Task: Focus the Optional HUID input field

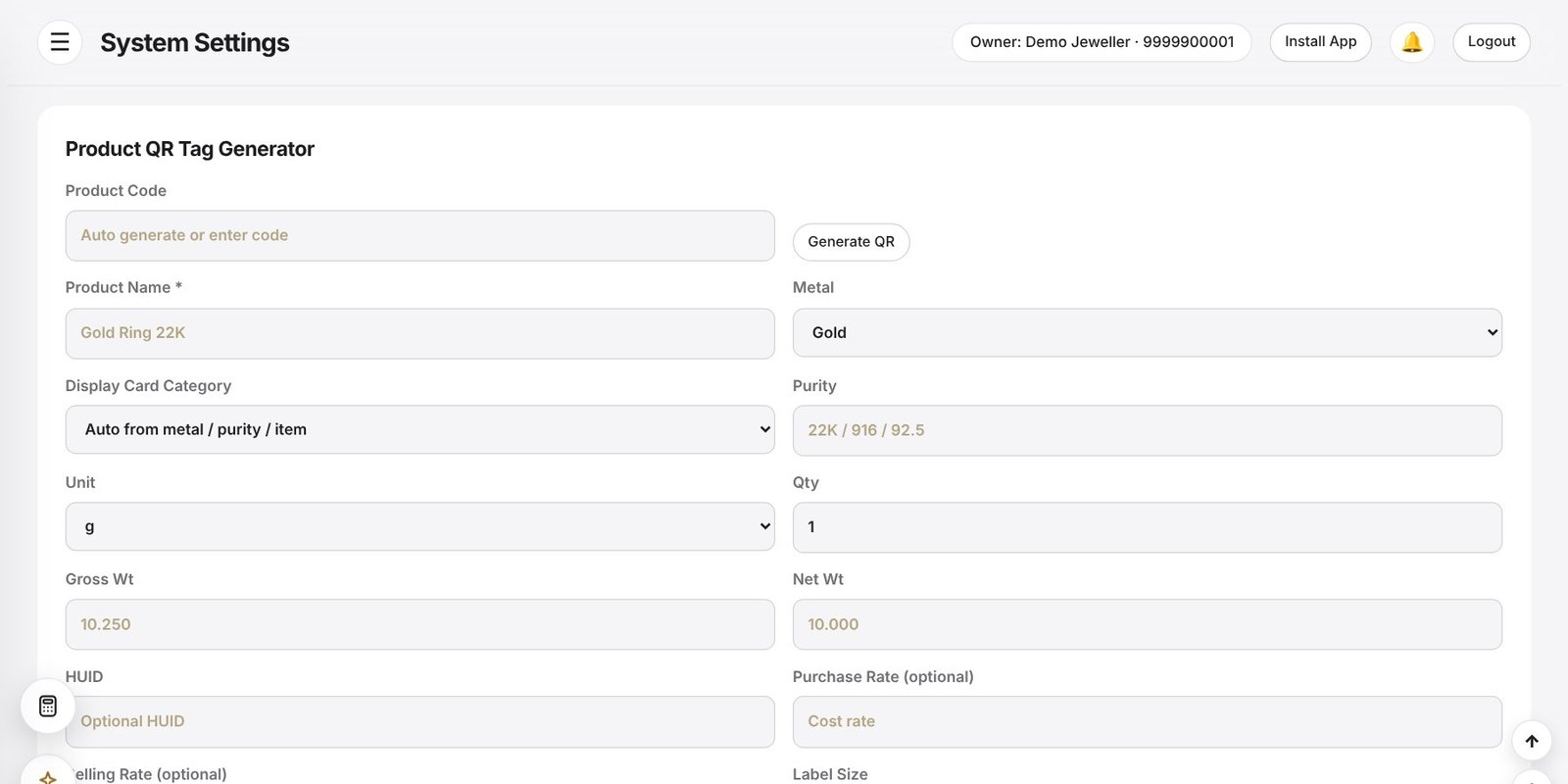Action: click(419, 721)
